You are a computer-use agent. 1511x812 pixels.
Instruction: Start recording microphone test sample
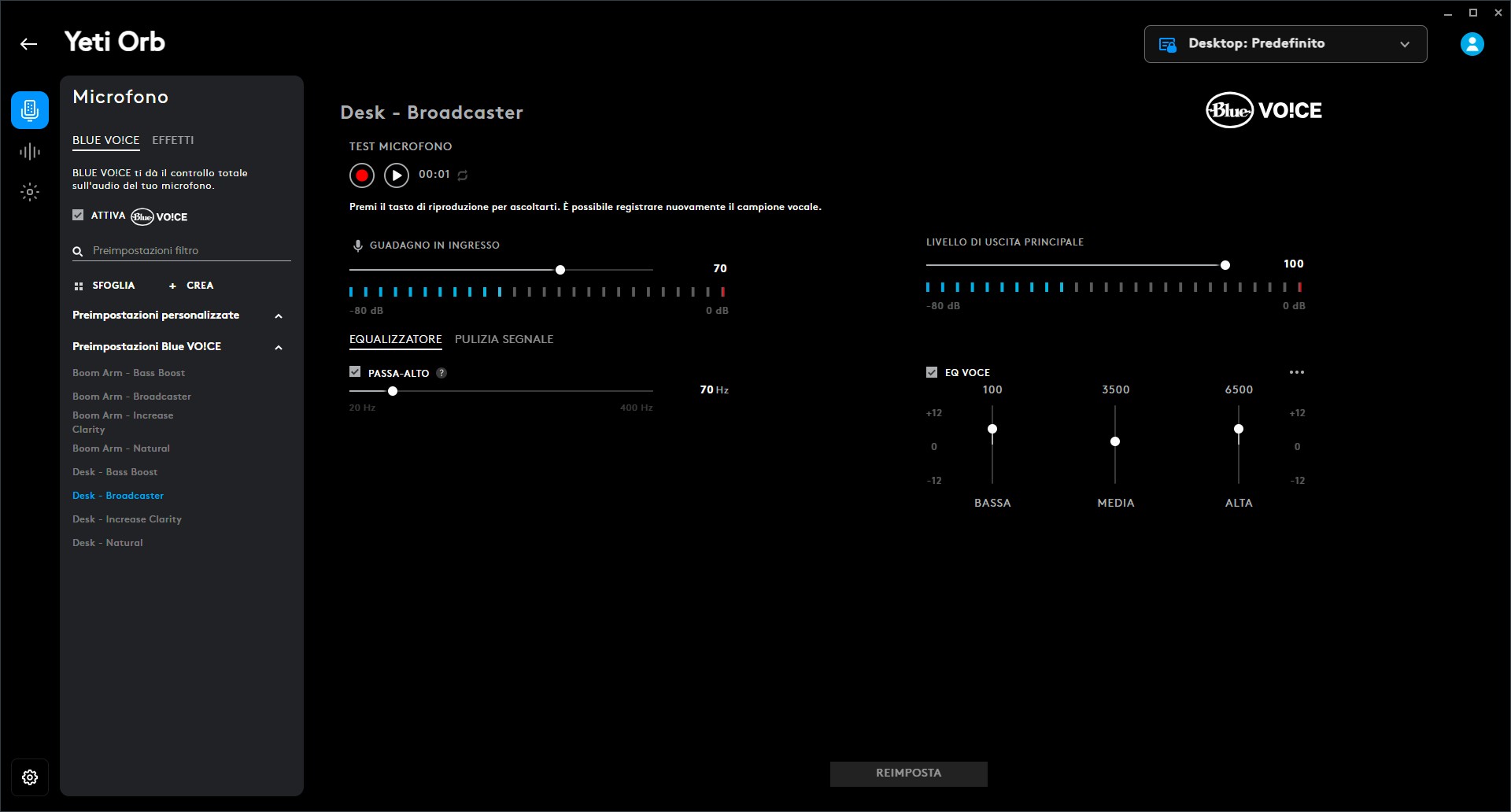point(362,175)
